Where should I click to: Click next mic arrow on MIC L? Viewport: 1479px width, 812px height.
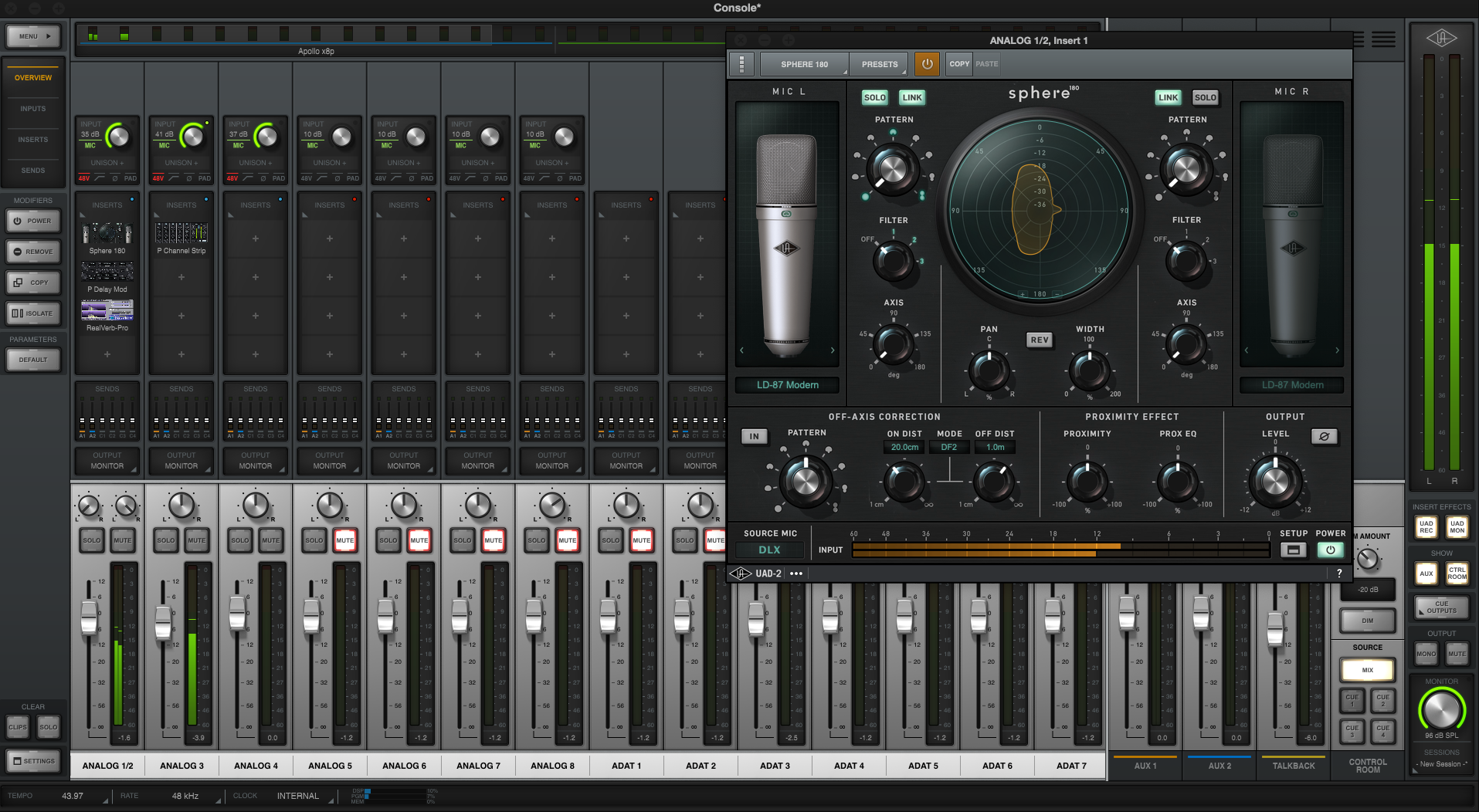click(832, 350)
